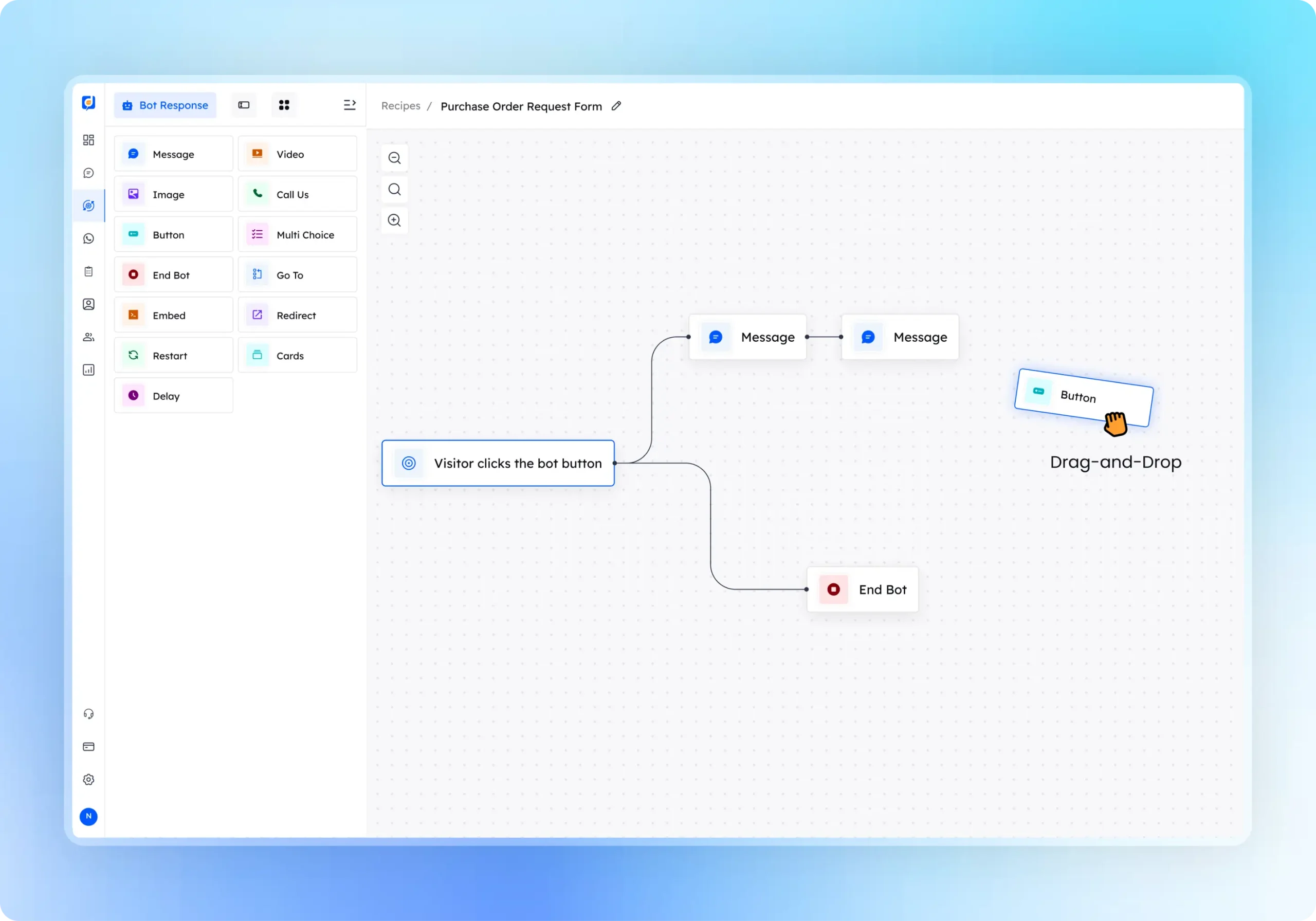Open the N user avatar
The height and width of the screenshot is (921, 1316).
coord(88,816)
